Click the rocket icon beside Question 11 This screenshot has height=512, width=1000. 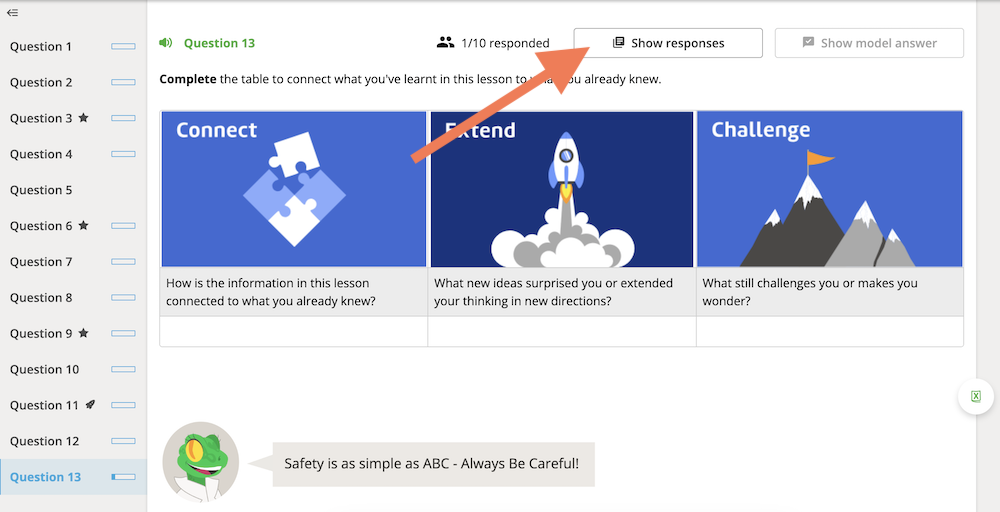90,405
